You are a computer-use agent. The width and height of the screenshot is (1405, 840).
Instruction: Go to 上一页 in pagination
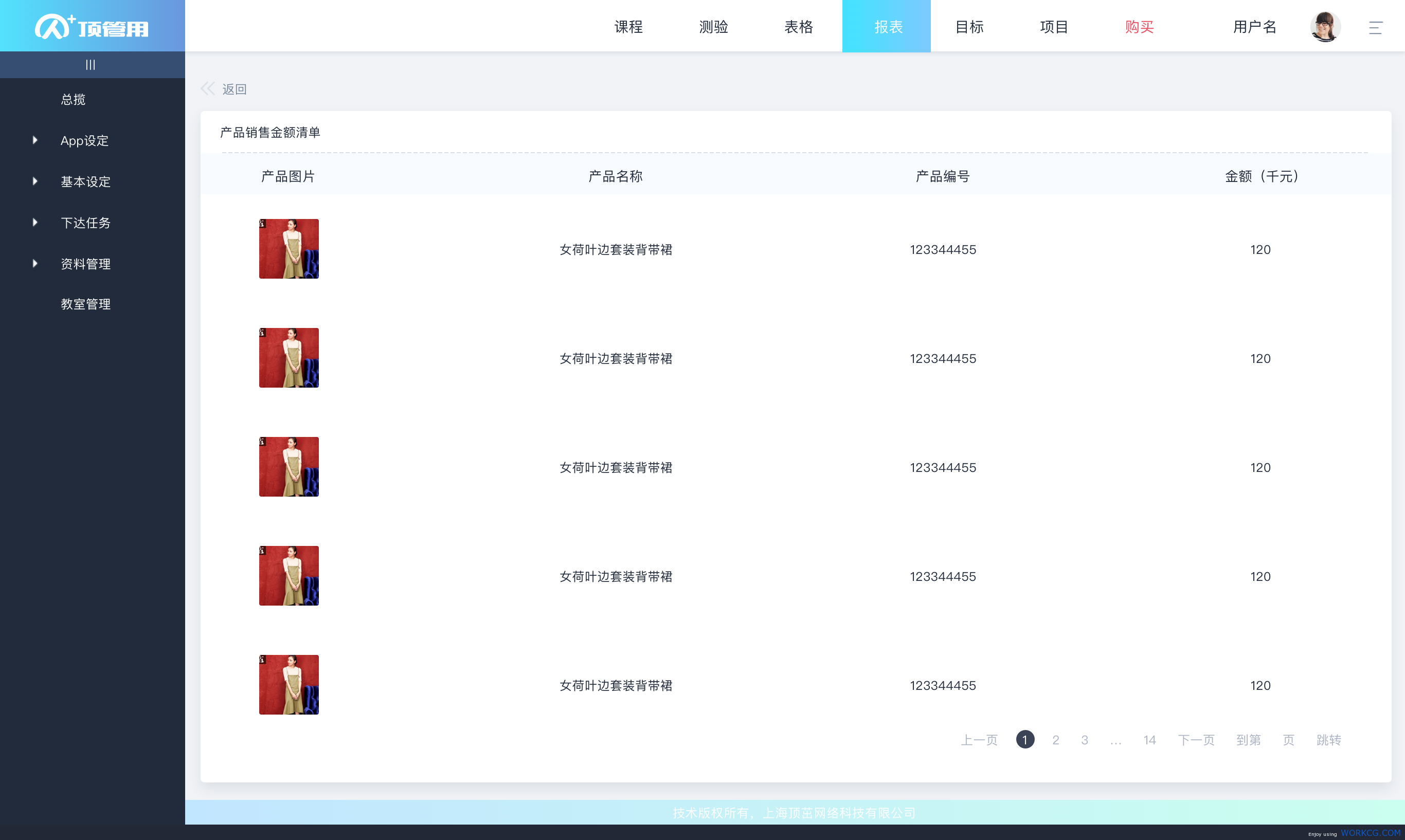(979, 739)
